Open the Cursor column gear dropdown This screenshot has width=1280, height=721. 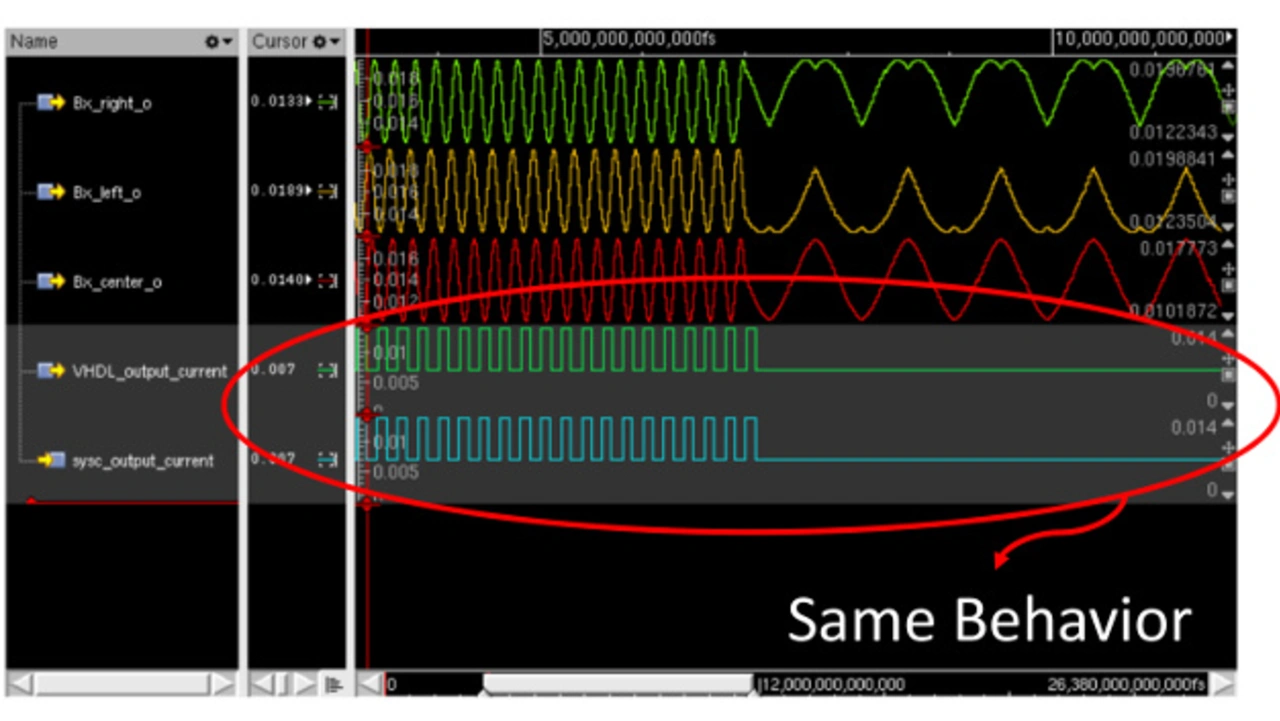[x=326, y=42]
